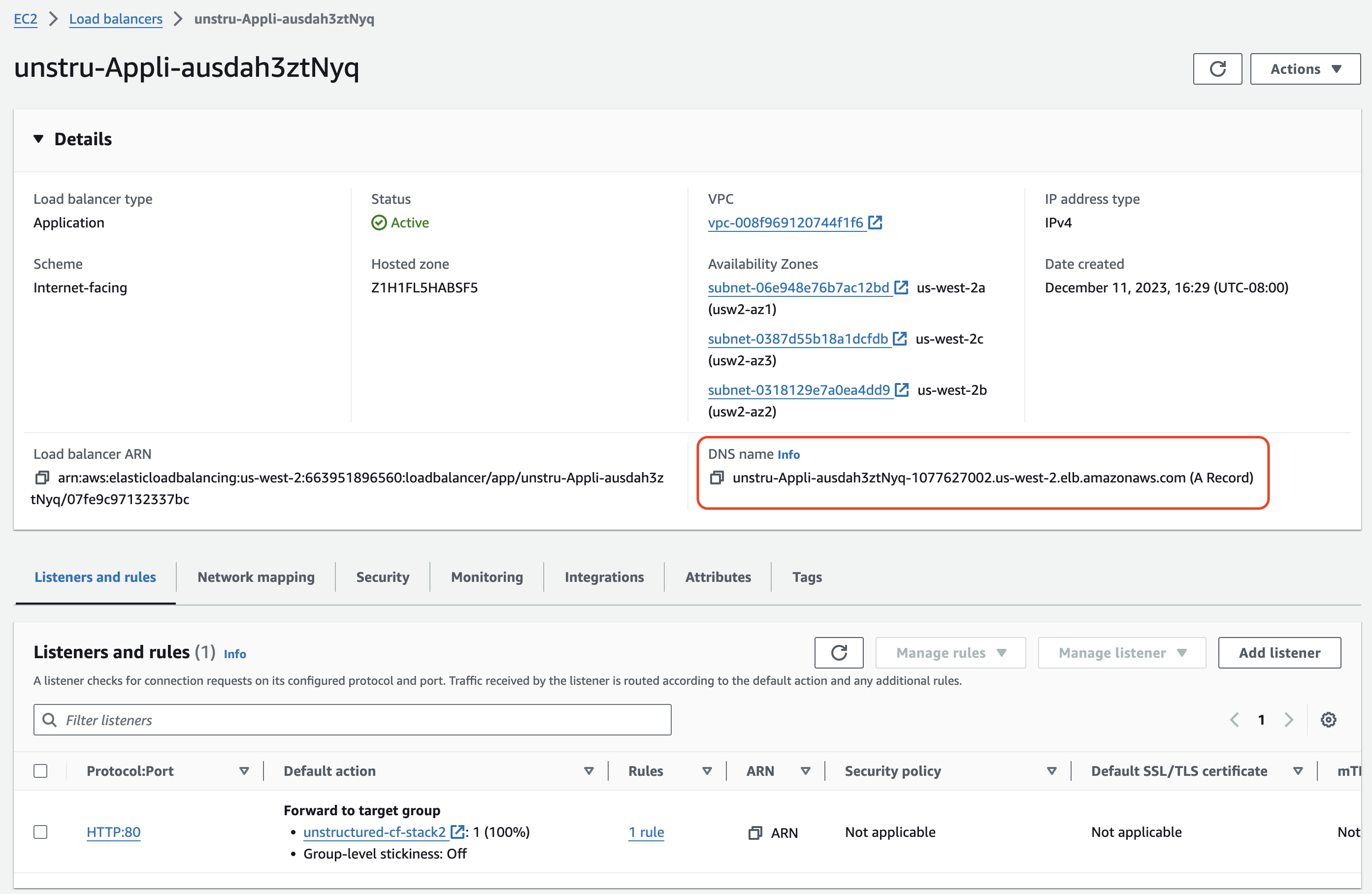Copy the listener ARN in the table row

point(755,832)
